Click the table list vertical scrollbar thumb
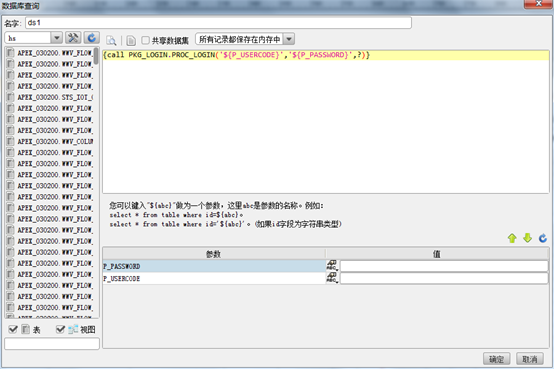554x369 pixels. [x=96, y=56]
